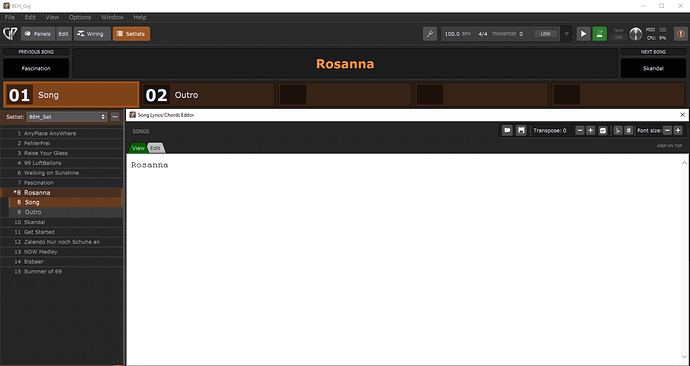Viewport: 690px width, 366px height.
Task: Select Fascination in setlist
Action: 62,183
